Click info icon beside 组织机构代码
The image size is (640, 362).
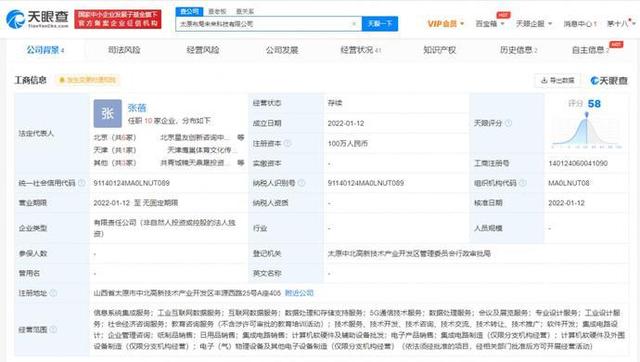point(522,183)
